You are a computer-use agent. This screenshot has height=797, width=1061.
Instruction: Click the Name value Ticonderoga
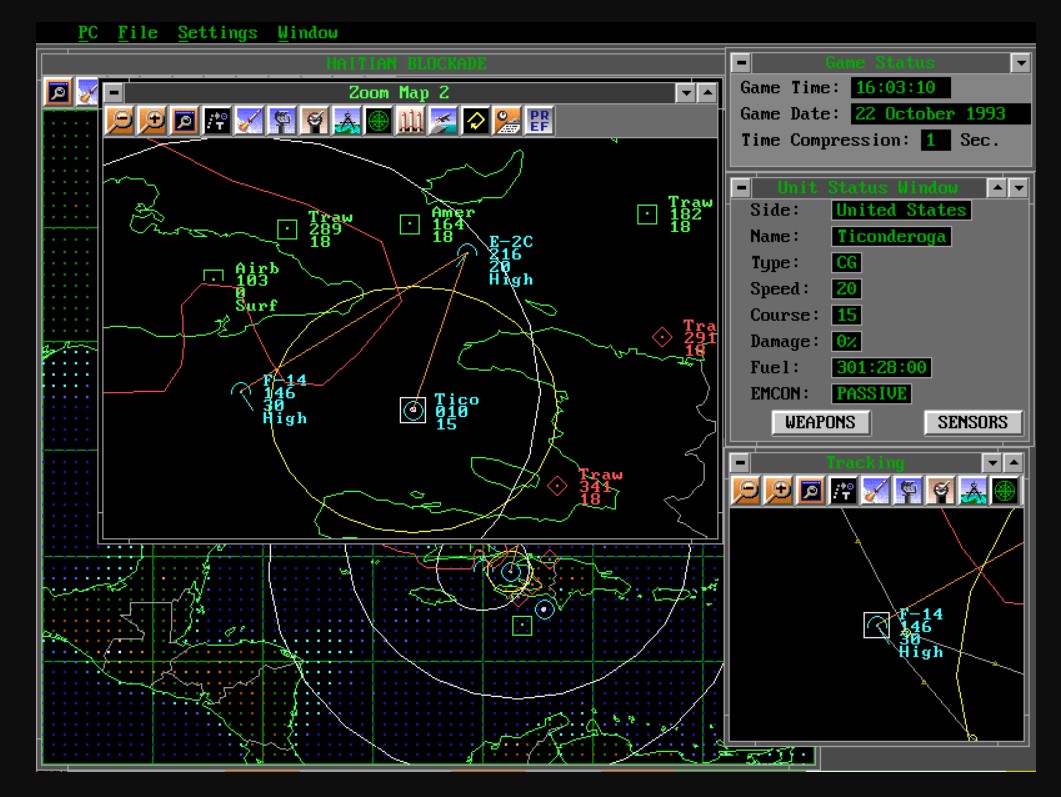(891, 237)
